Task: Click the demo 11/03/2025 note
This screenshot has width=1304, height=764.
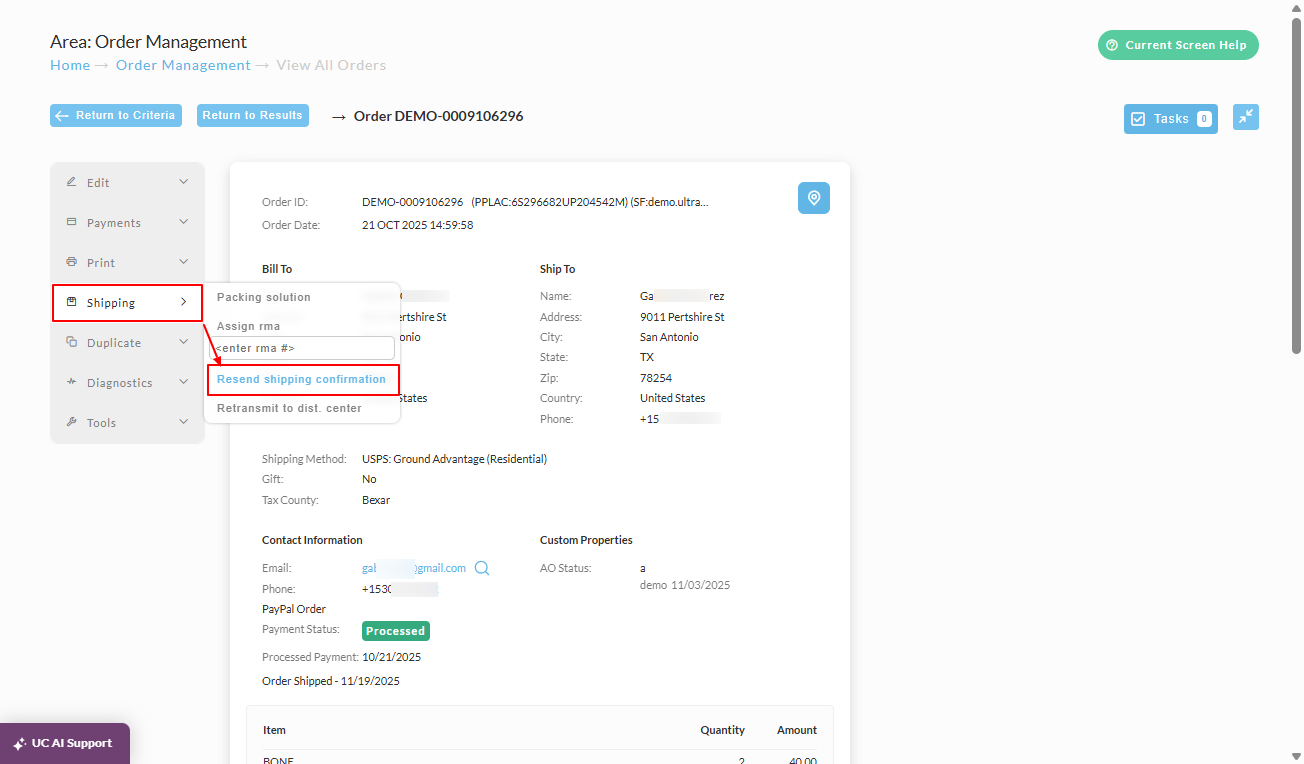Action: (685, 585)
